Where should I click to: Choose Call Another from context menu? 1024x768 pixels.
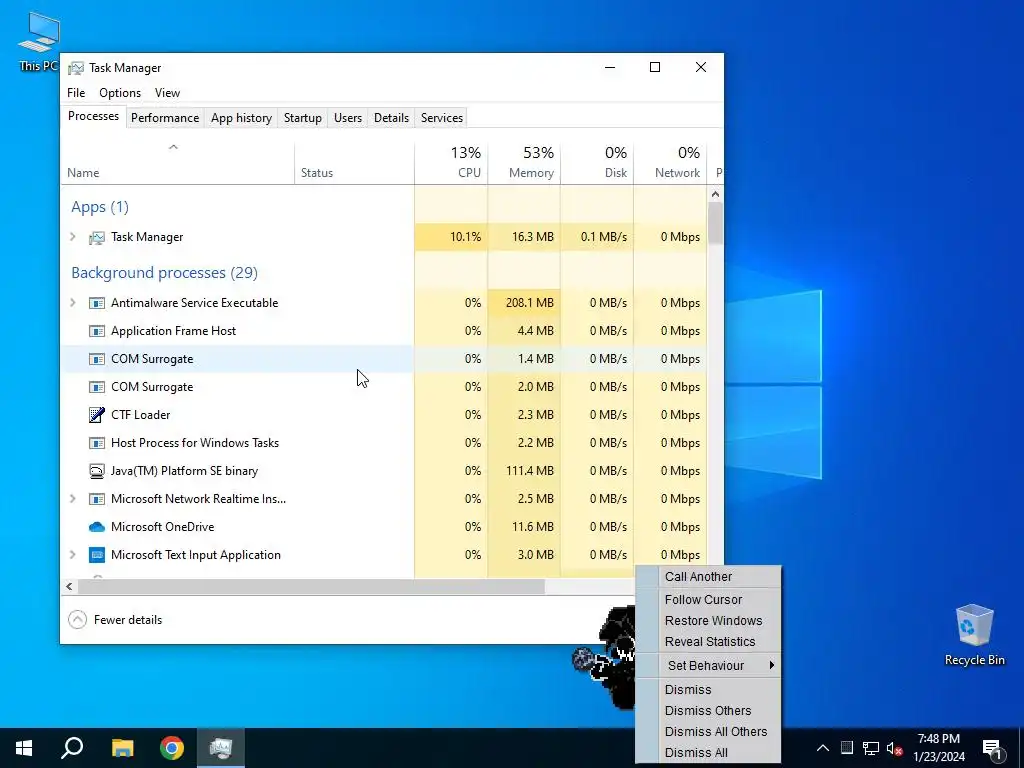(x=709, y=577)
